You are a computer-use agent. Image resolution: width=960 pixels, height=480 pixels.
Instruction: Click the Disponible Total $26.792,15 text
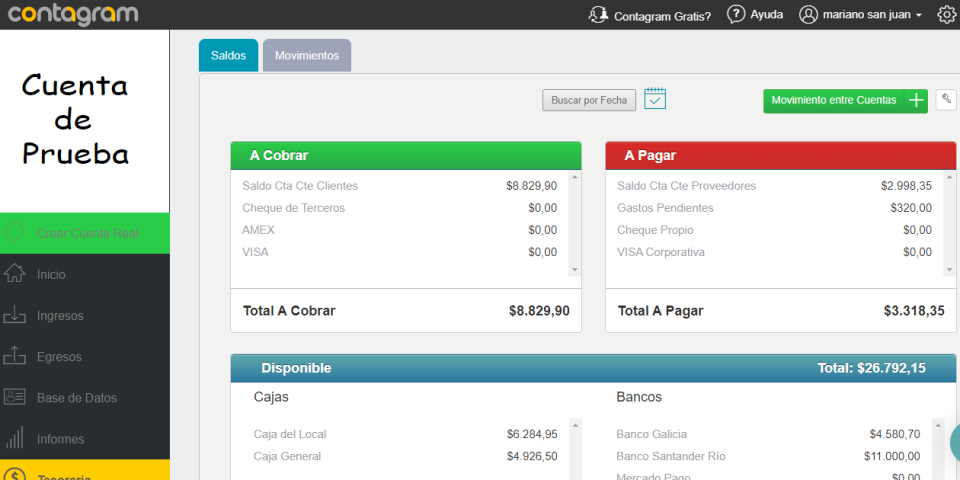[872, 368]
